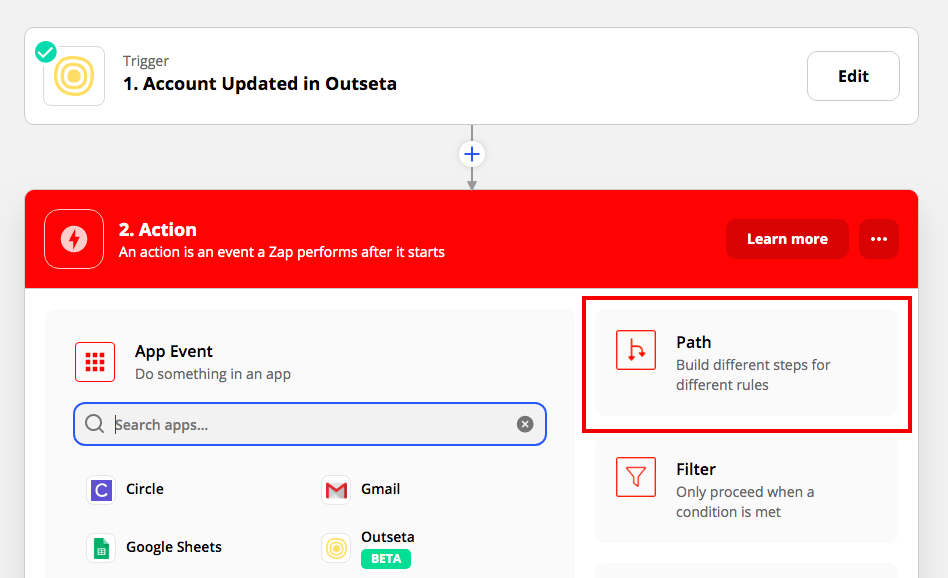Click 'Only proceed when a condition is met'
Screen dimensions: 948x578
745,502
